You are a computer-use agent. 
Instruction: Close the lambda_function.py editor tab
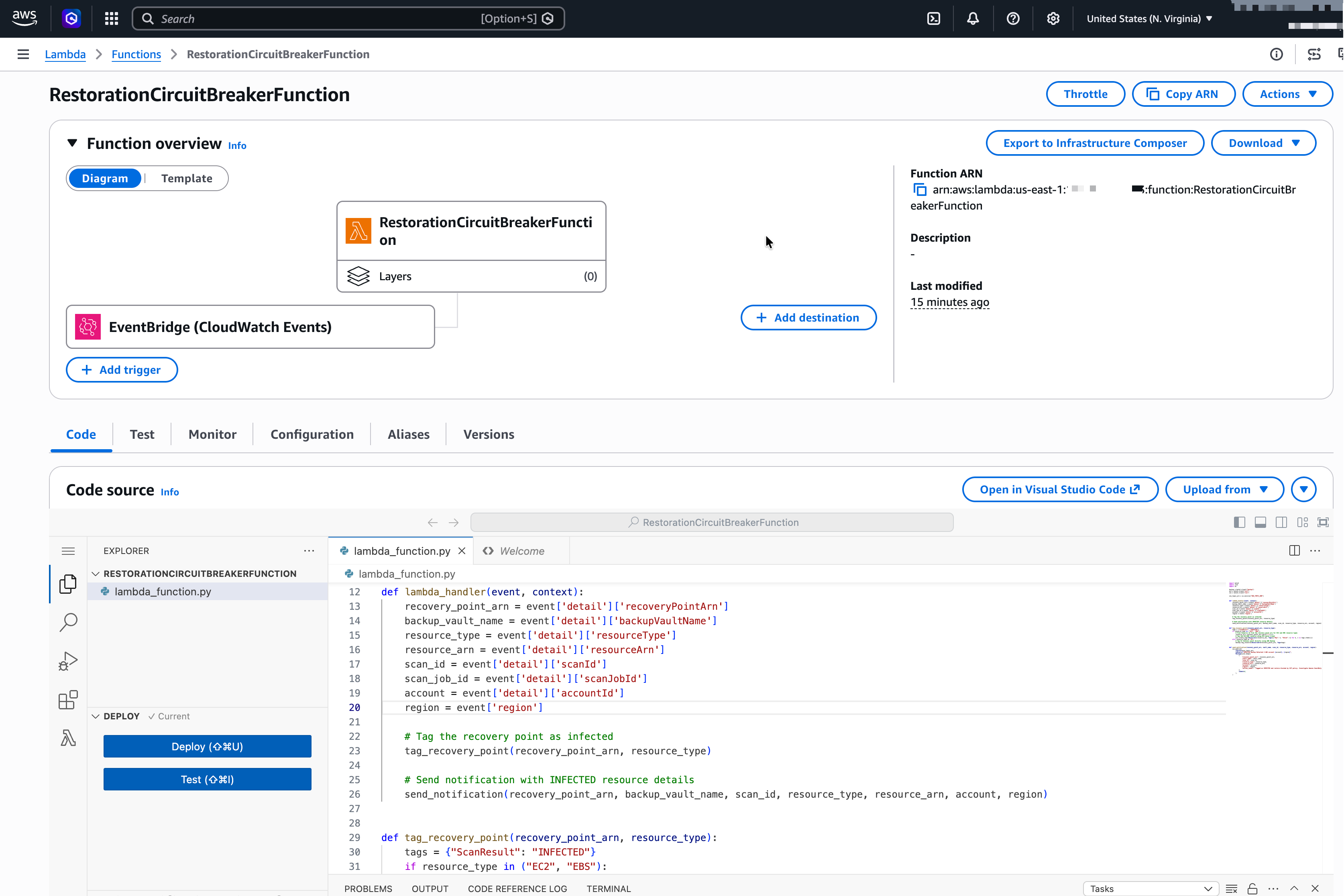coord(462,551)
